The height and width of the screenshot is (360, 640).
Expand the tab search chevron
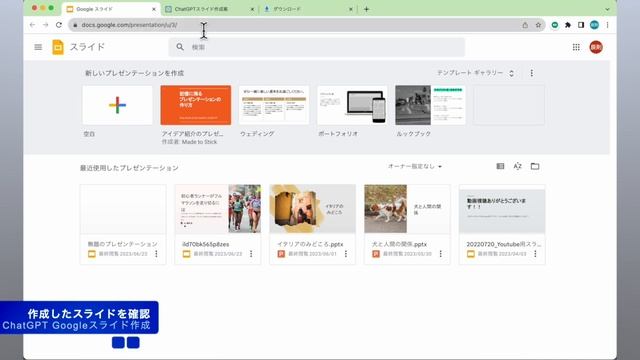[x=607, y=9]
